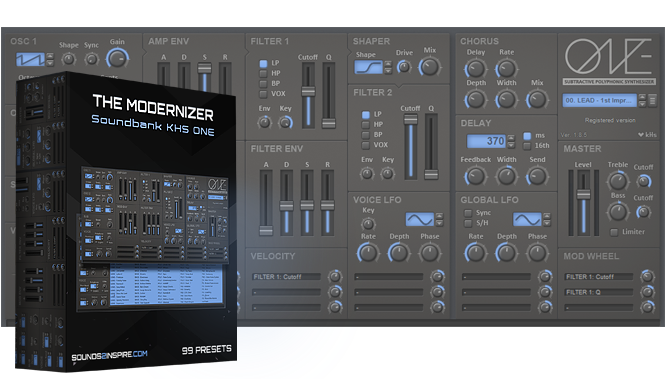Click the Shaper Mix knob
666x379 pixels.
[x=429, y=67]
